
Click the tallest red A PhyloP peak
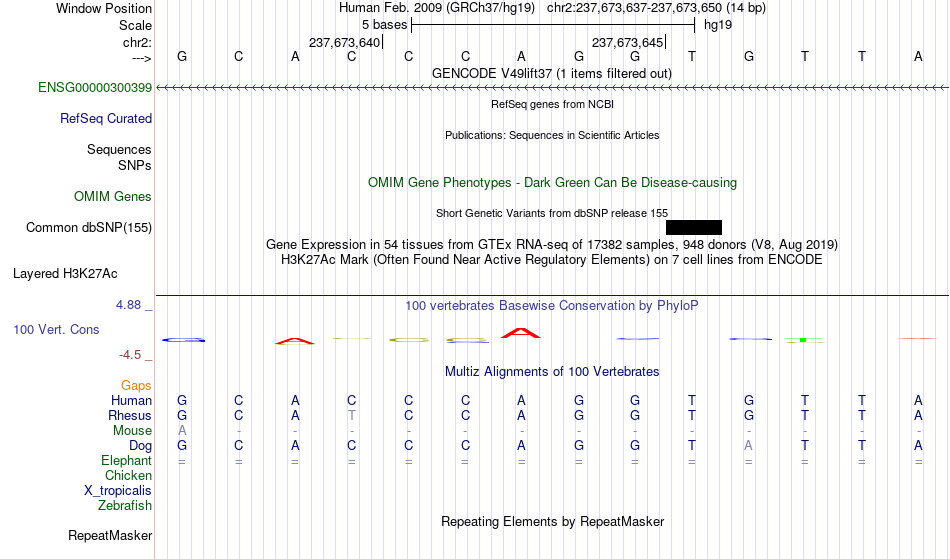click(521, 332)
